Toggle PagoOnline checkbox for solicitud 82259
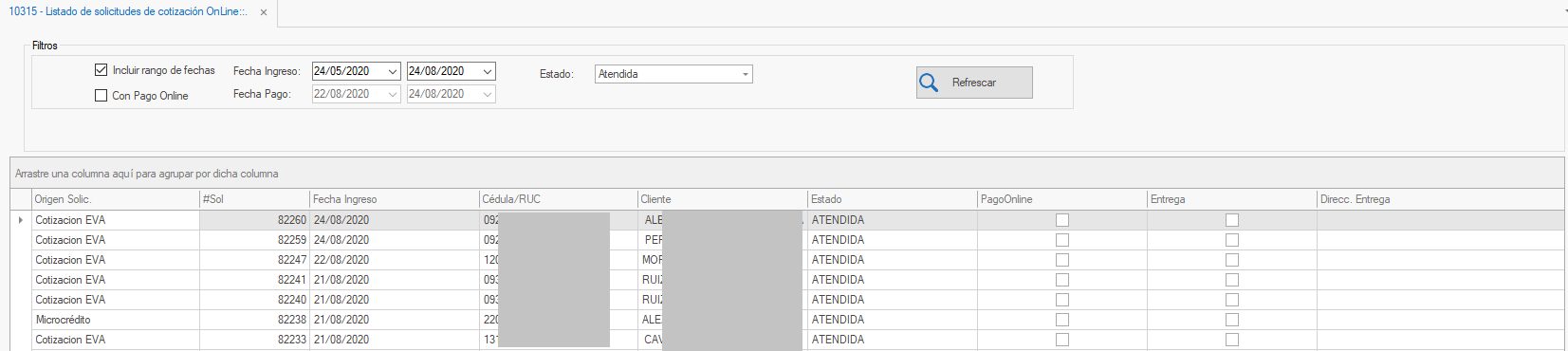 (x=1062, y=240)
